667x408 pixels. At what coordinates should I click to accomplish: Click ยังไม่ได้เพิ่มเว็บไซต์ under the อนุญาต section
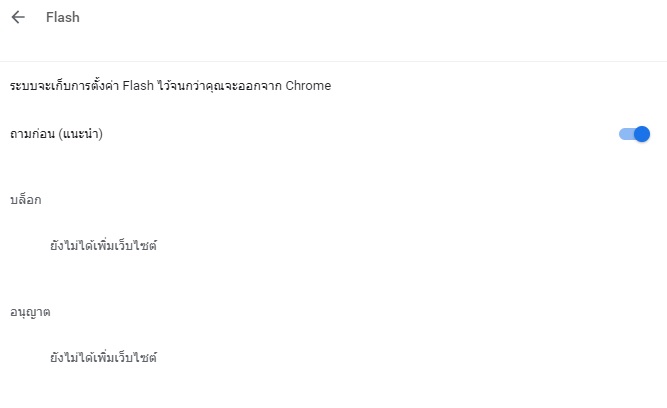point(104,357)
